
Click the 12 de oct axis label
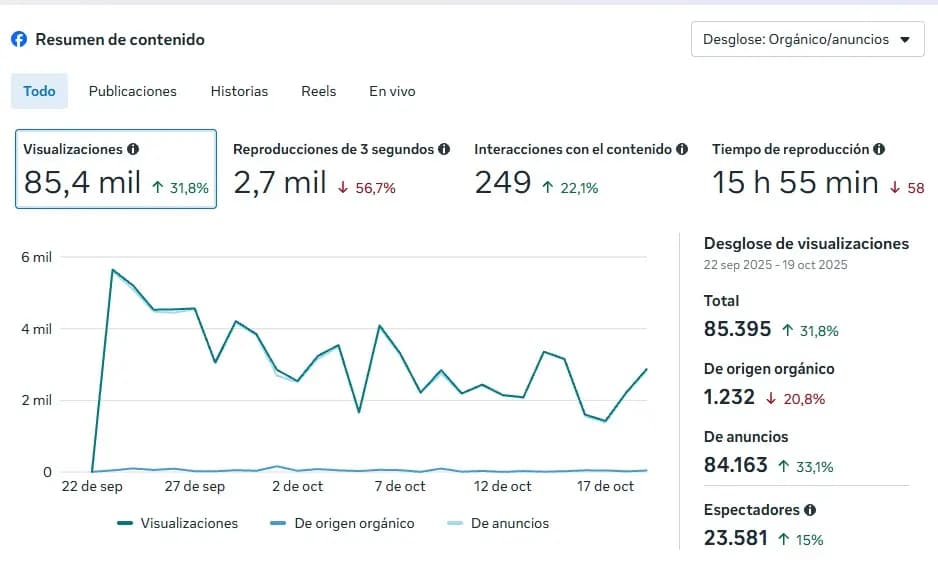tap(502, 487)
